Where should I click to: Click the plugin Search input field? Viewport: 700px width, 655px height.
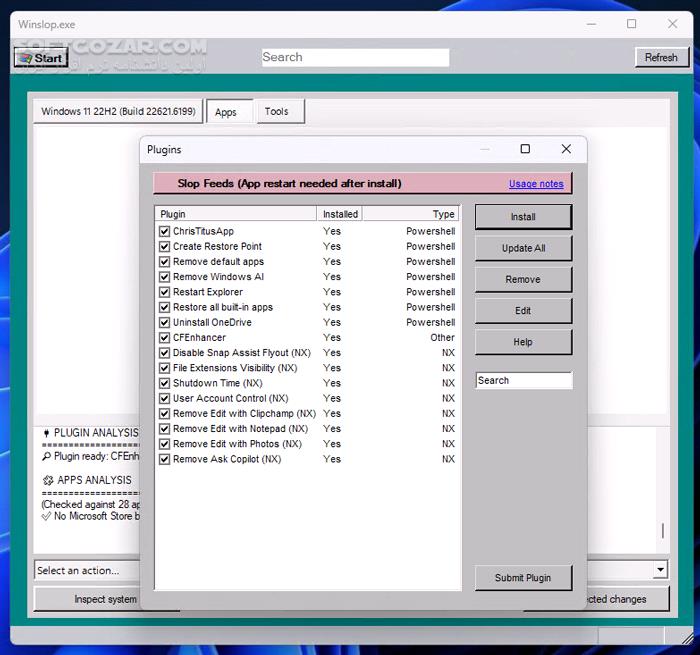(x=523, y=381)
